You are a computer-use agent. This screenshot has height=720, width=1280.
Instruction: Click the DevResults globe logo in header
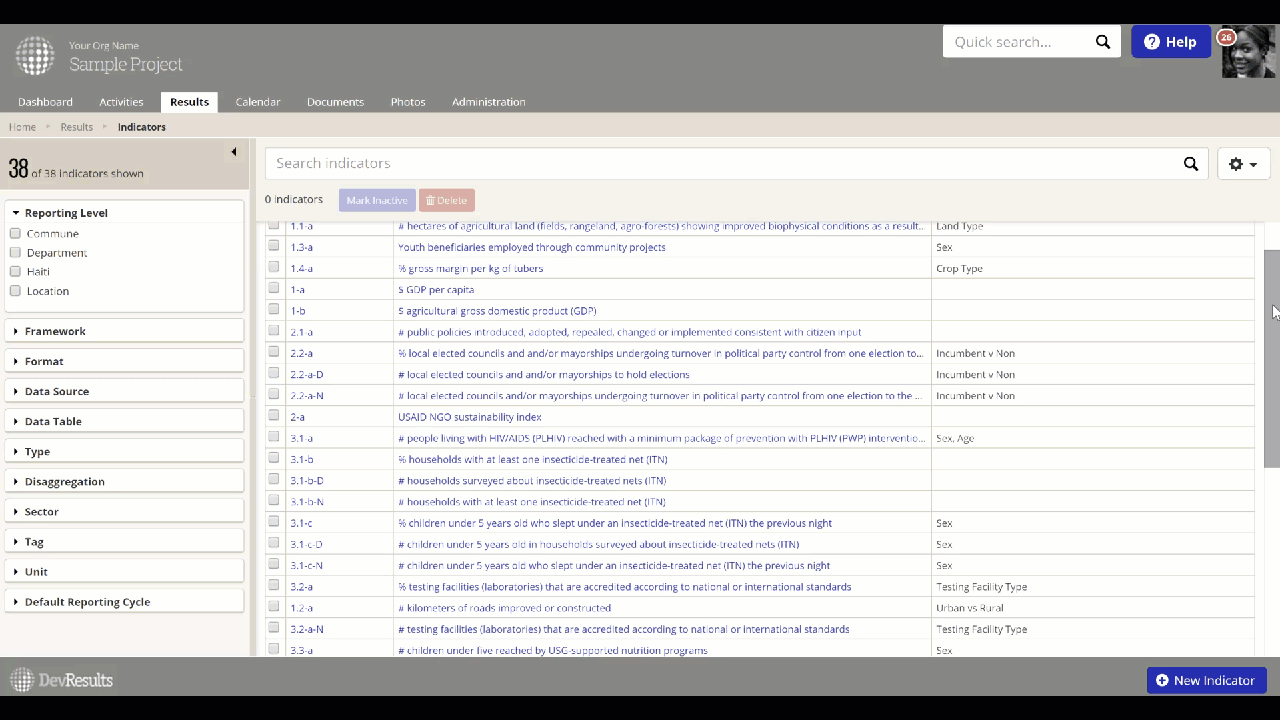[35, 56]
